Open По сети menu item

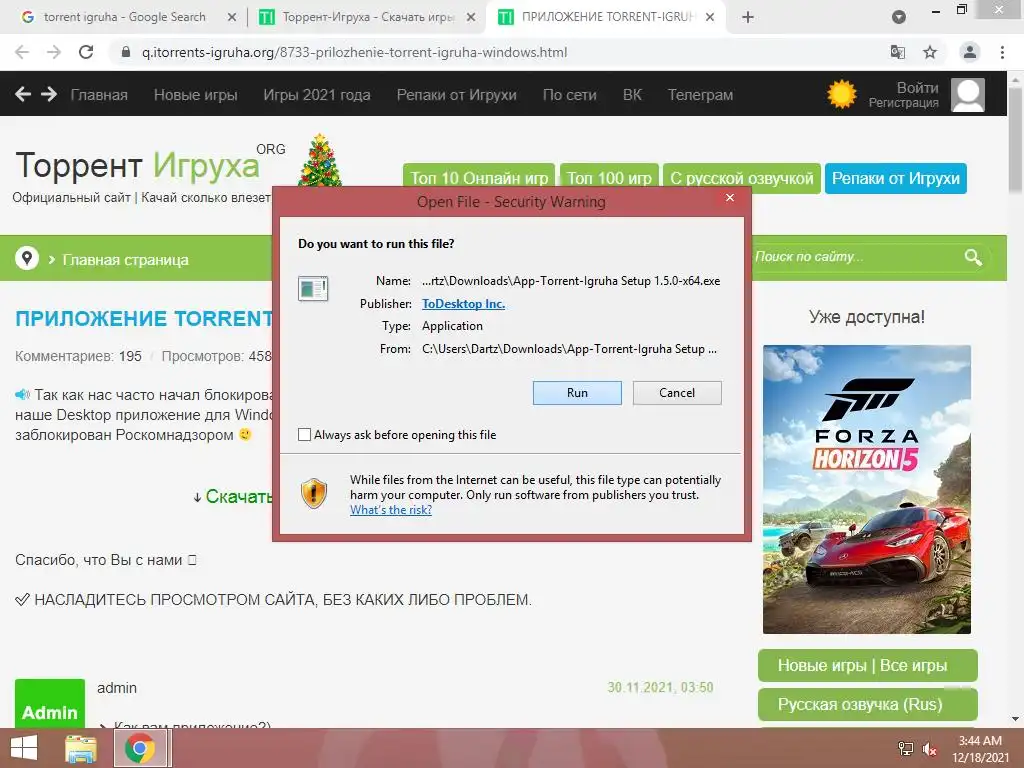[569, 95]
